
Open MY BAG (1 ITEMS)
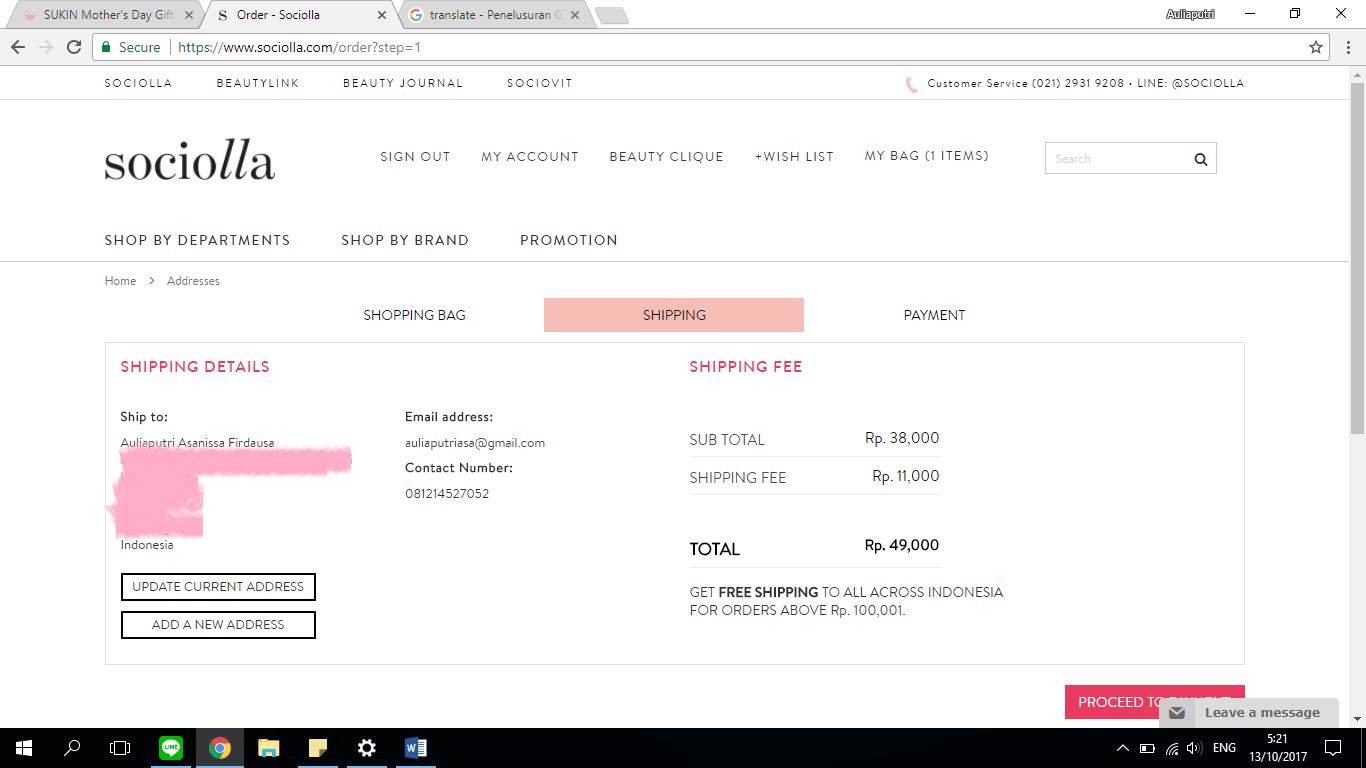point(927,156)
